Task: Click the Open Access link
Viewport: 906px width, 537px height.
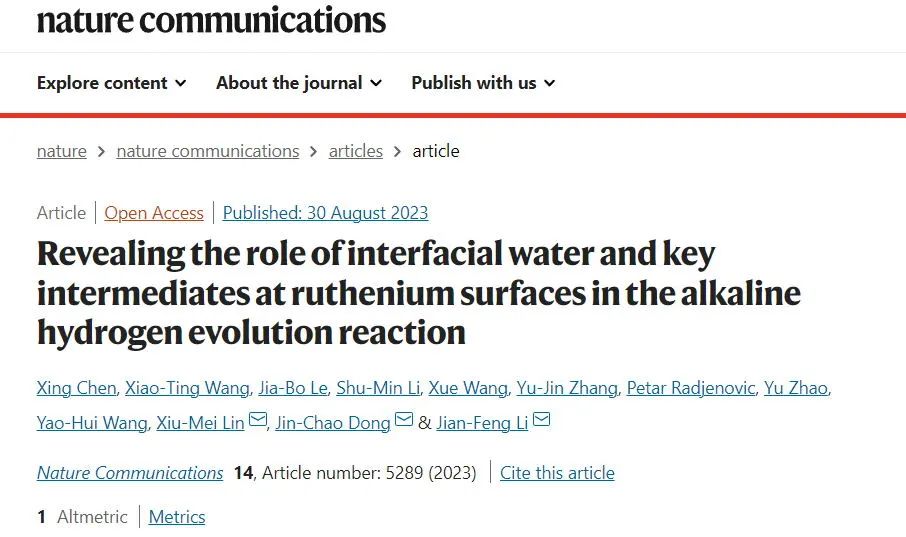Action: (x=154, y=213)
